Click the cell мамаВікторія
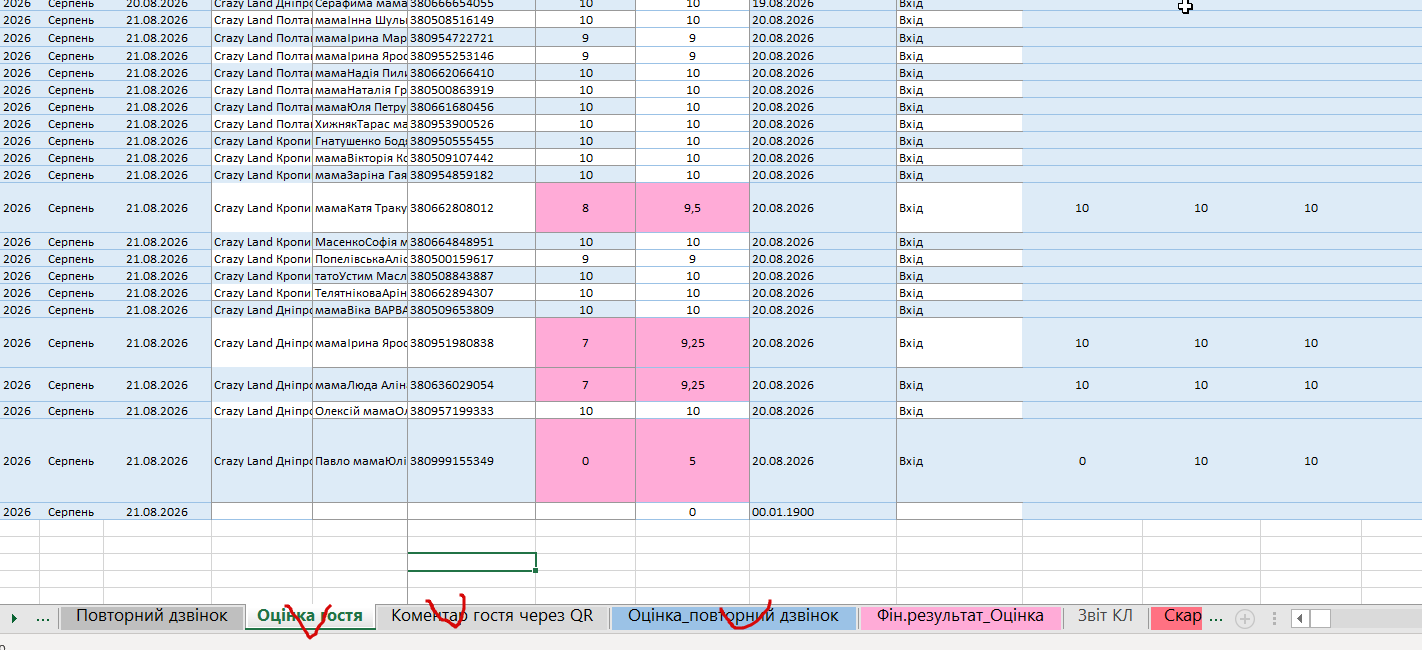1422x650 pixels. point(360,158)
